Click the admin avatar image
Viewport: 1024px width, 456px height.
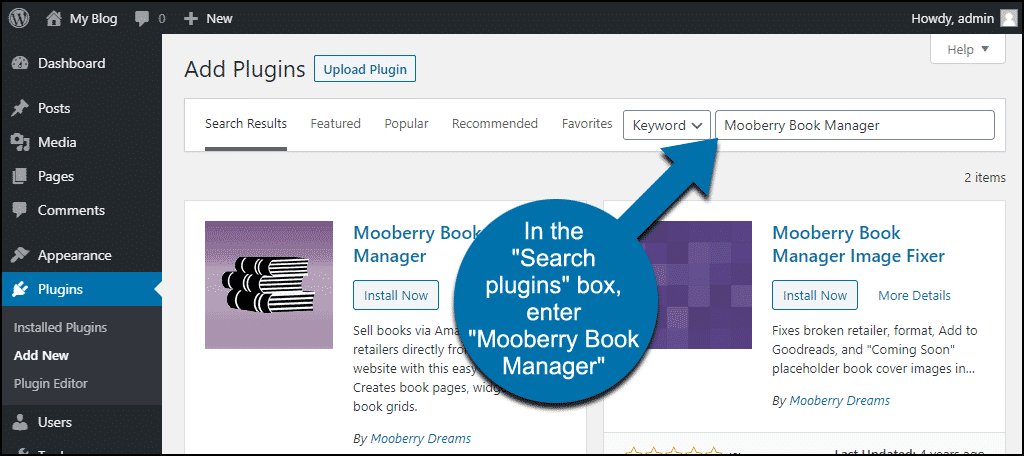[x=1008, y=18]
